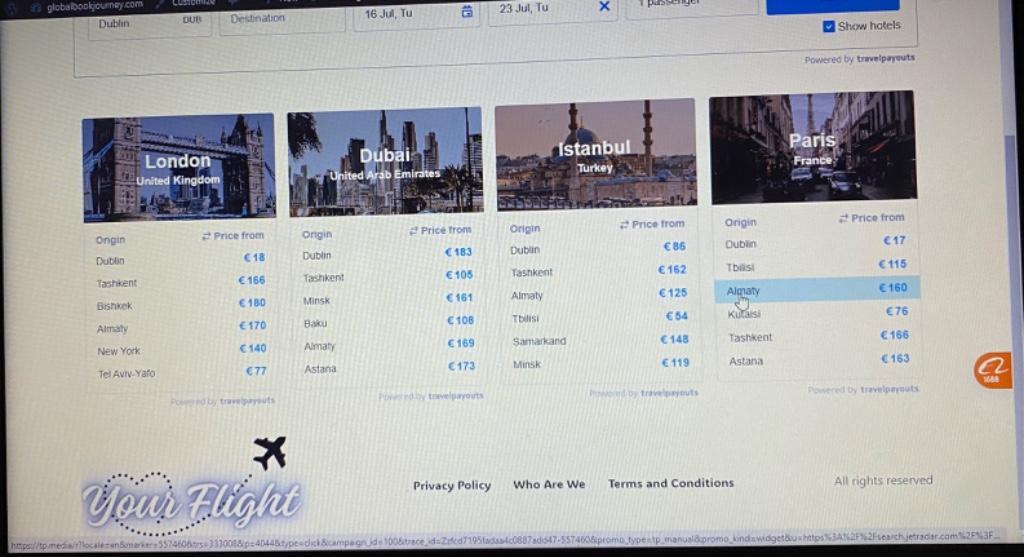Open the 23 Jul return date field
This screenshot has height=557, width=1024.
552,9
